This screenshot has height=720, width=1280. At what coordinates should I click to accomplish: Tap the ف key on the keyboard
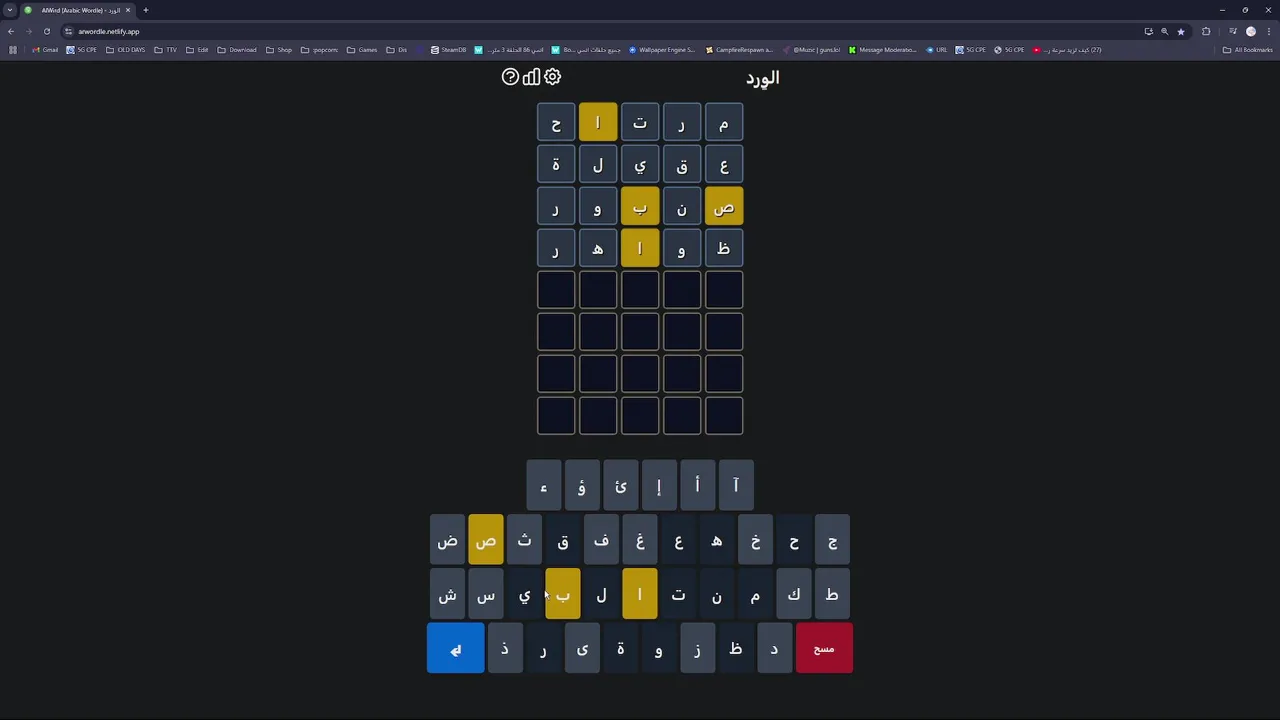click(x=601, y=541)
